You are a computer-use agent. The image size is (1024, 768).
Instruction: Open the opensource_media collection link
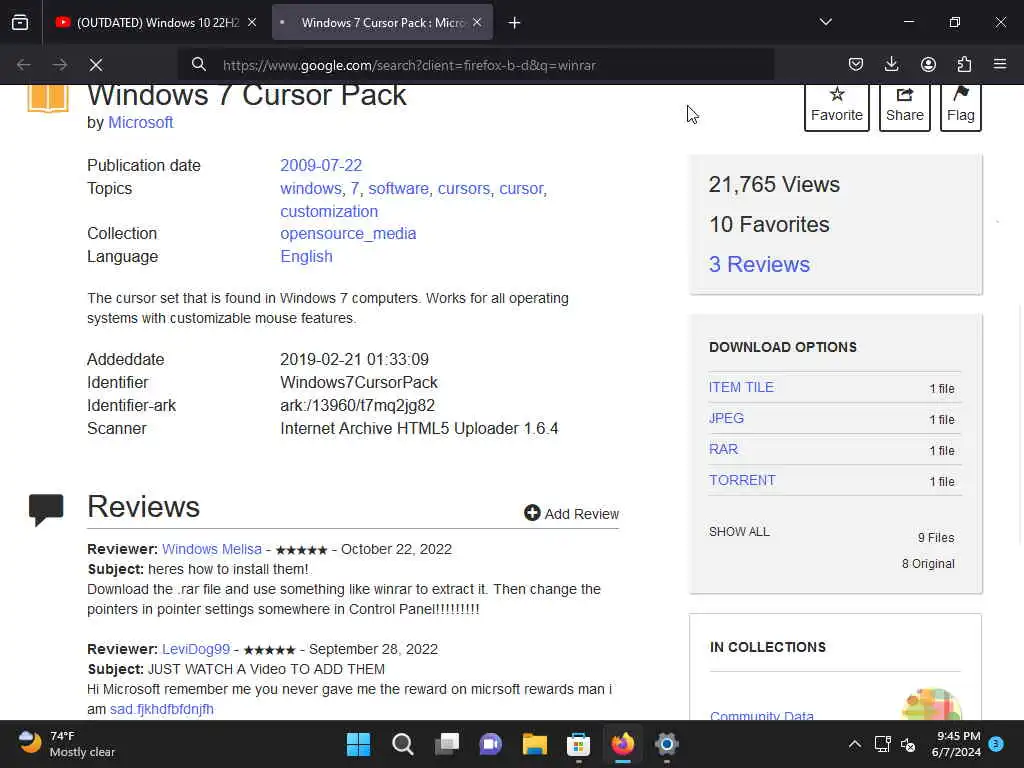point(348,234)
